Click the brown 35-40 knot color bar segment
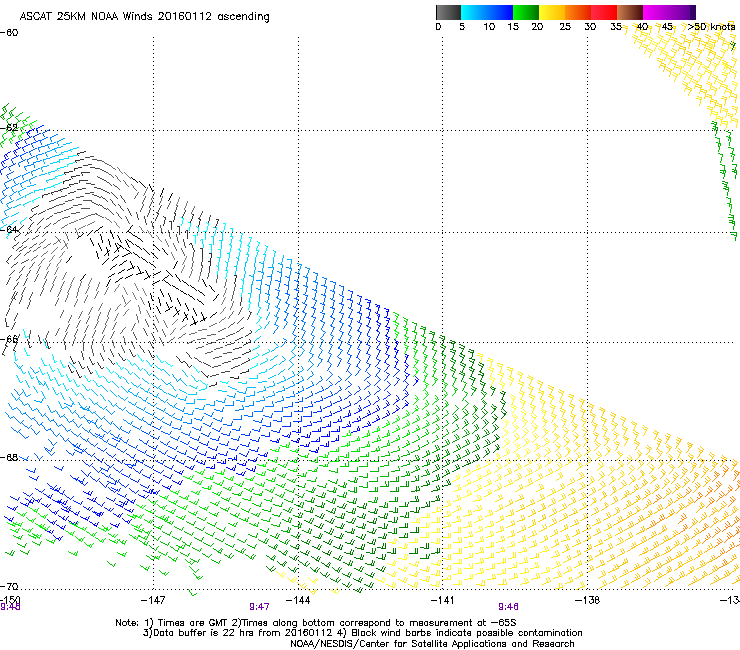This screenshot has height=650, width=740. [x=630, y=12]
